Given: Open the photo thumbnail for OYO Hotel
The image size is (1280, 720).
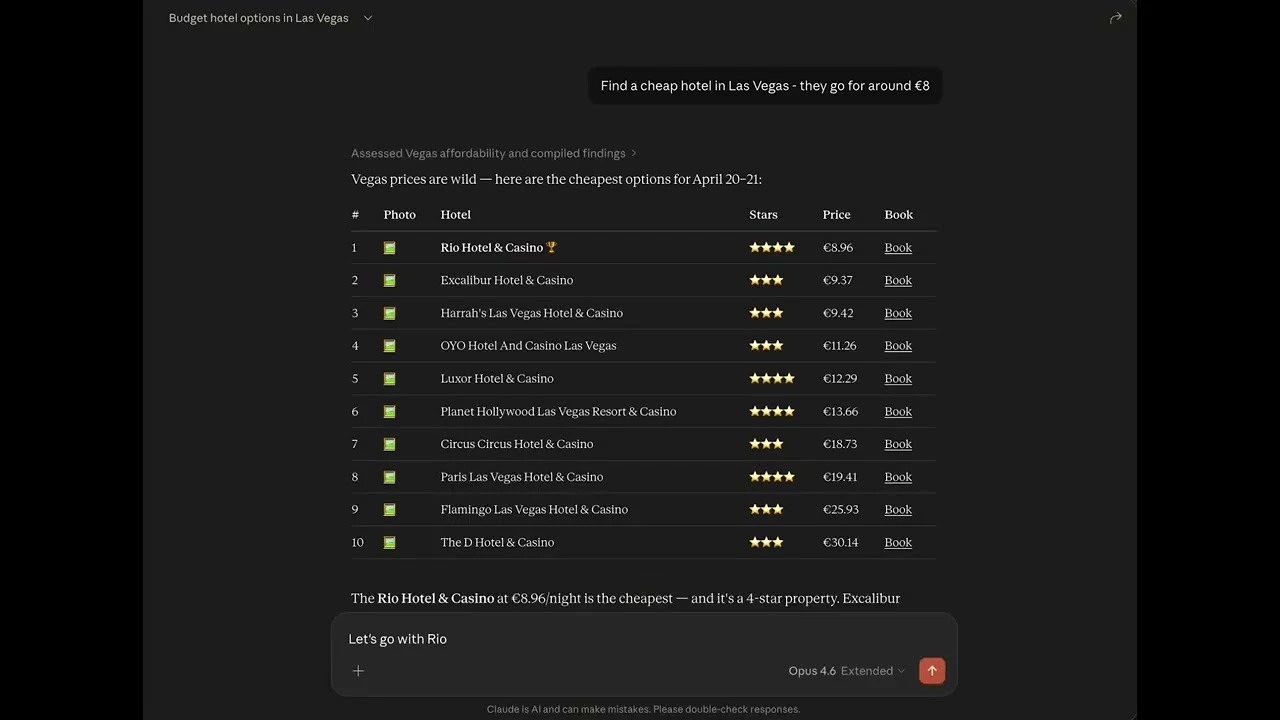Looking at the screenshot, I should point(390,346).
